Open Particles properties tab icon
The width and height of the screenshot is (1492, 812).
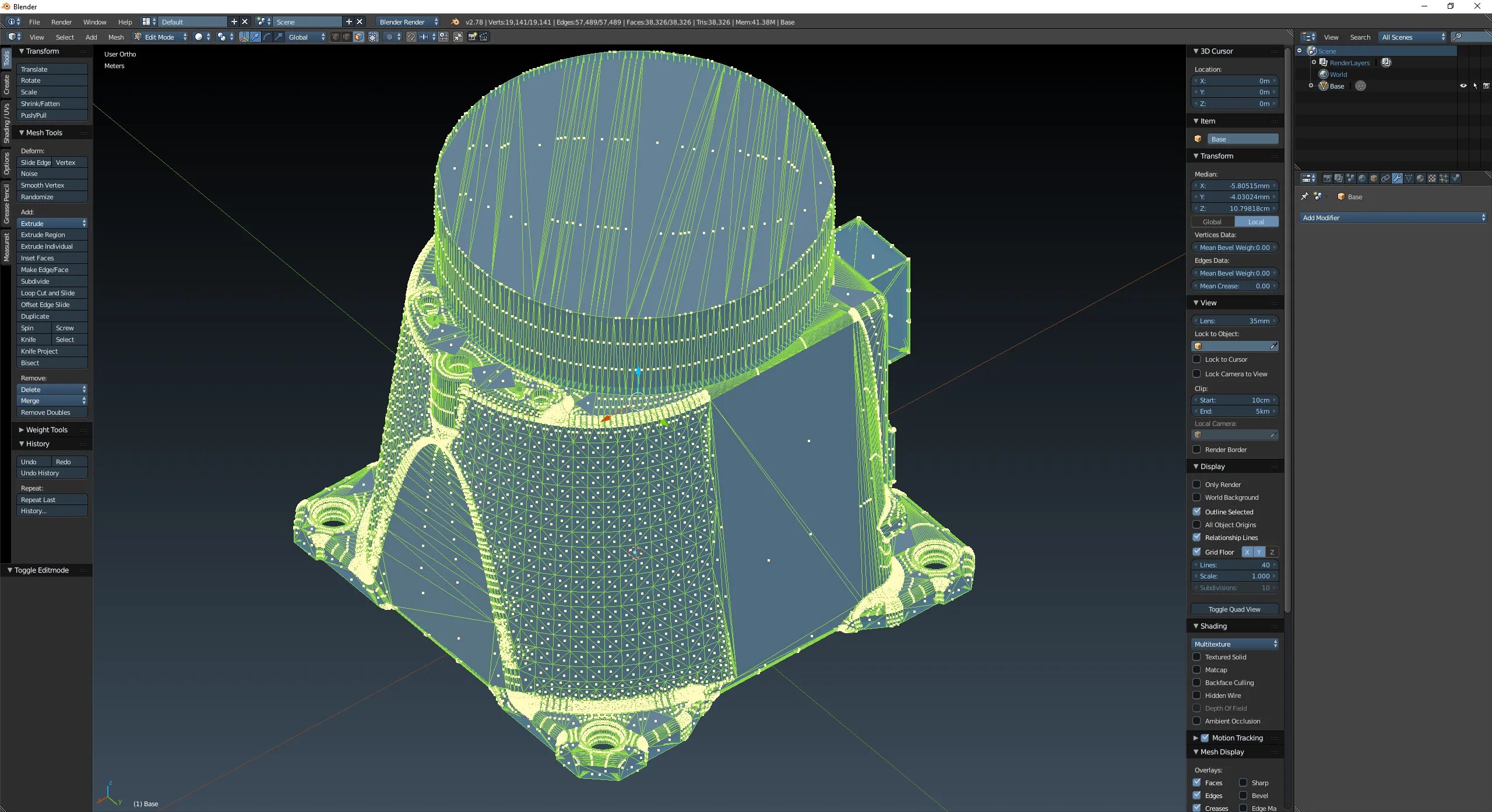click(x=1444, y=178)
